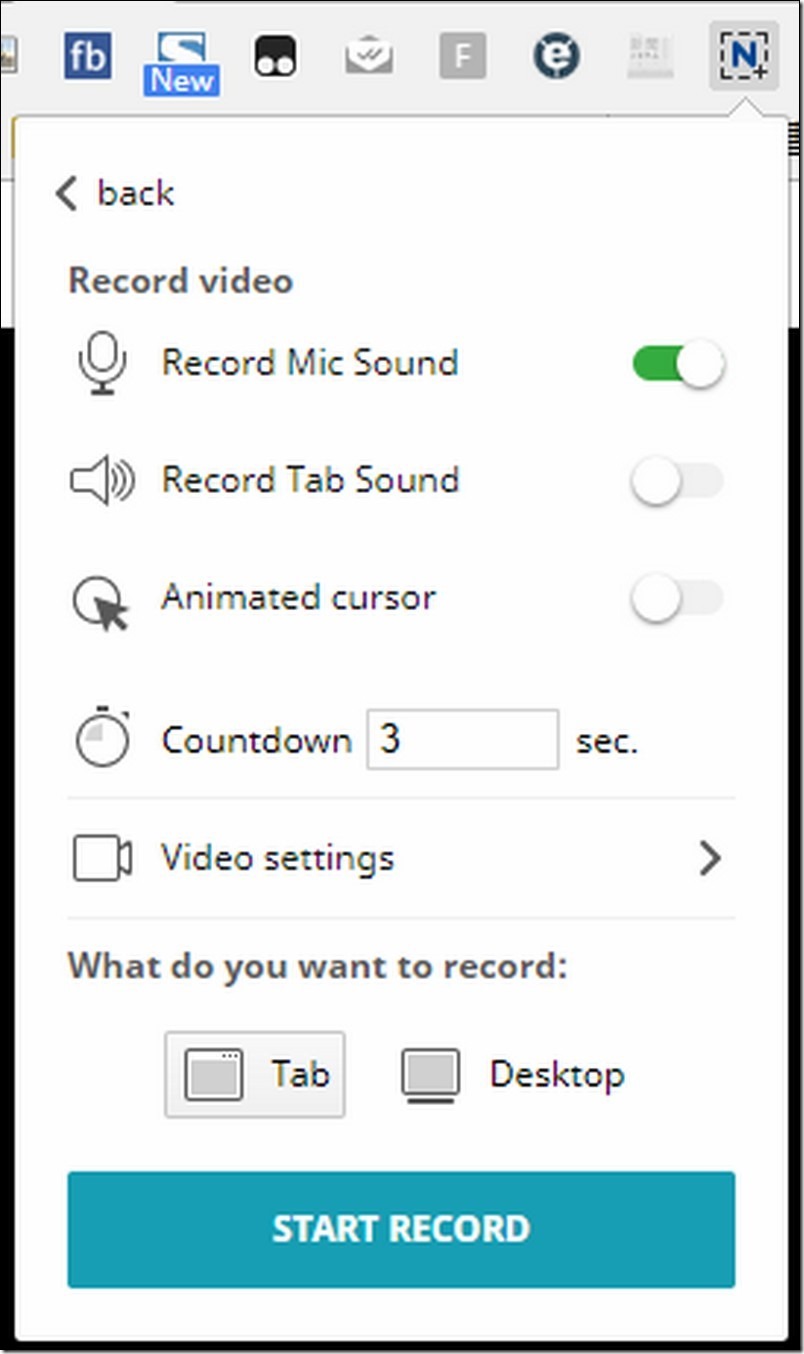The height and width of the screenshot is (1354, 804).
Task: Click the fb extension icon
Action: point(87,57)
